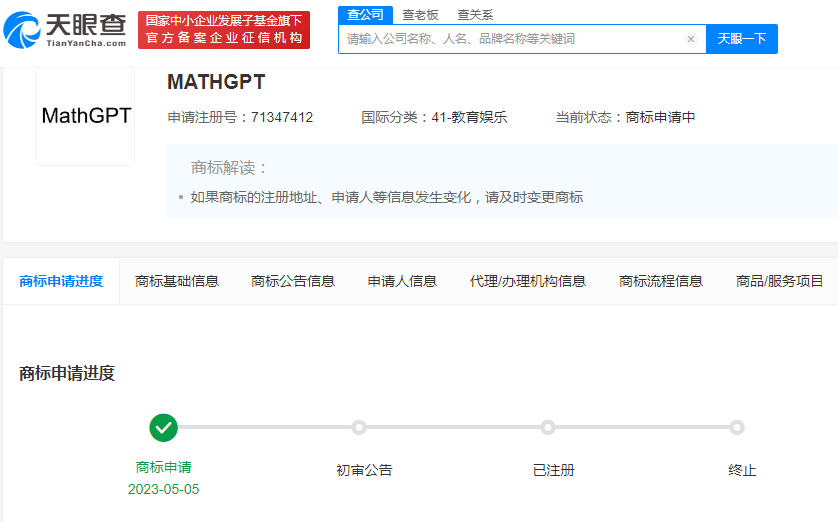The height and width of the screenshot is (522, 838).
Task: Open the 商标公告信息 tab
Action: click(x=293, y=281)
